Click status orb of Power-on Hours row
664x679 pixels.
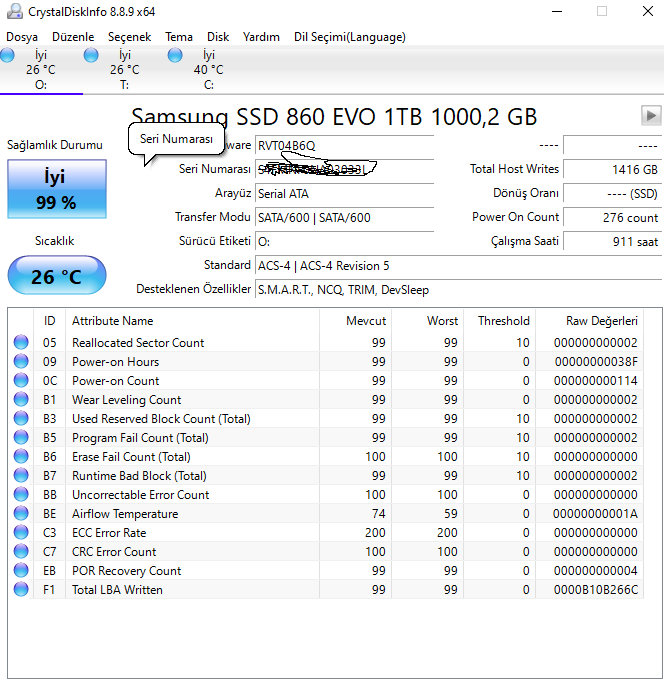click(x=21, y=361)
